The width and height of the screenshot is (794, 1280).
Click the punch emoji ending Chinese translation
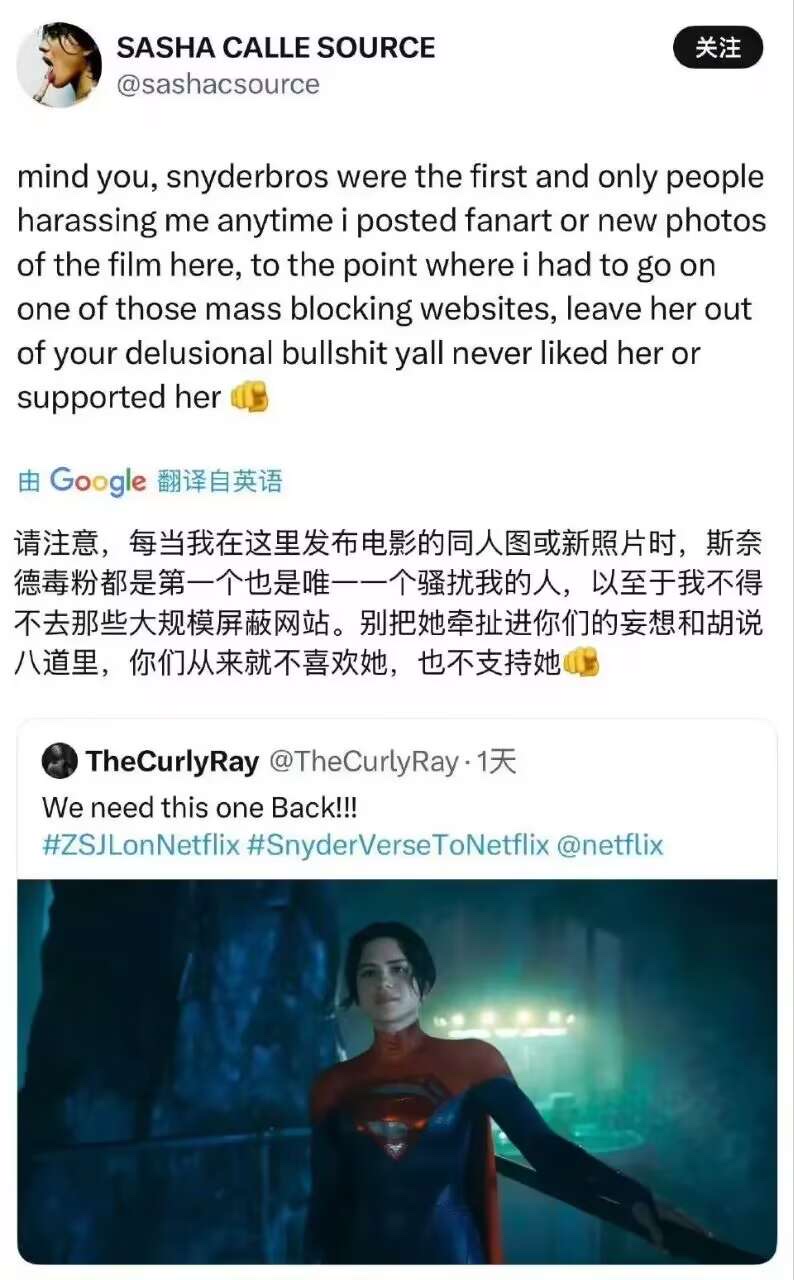[581, 662]
